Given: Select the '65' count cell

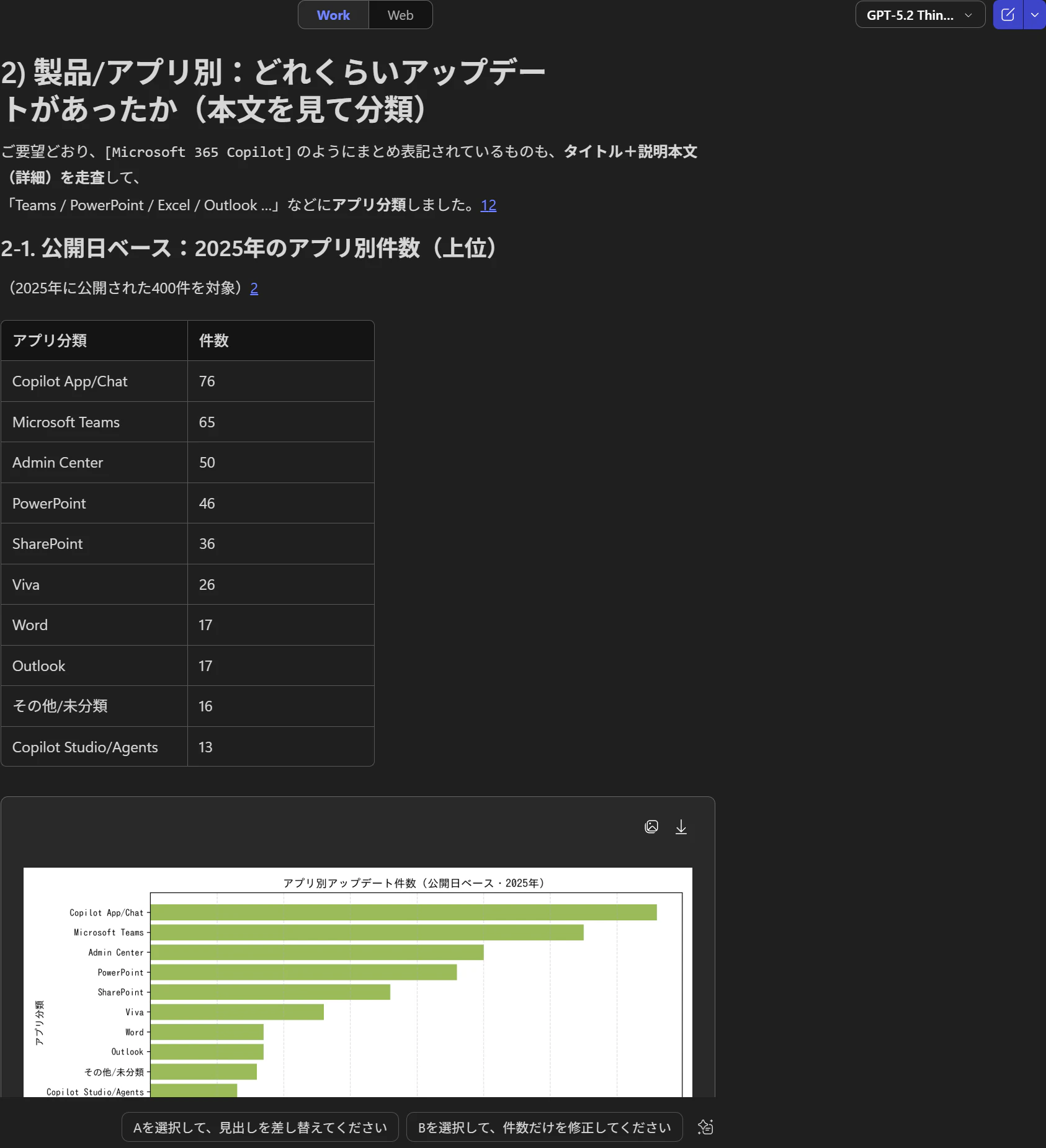Looking at the screenshot, I should point(280,422).
